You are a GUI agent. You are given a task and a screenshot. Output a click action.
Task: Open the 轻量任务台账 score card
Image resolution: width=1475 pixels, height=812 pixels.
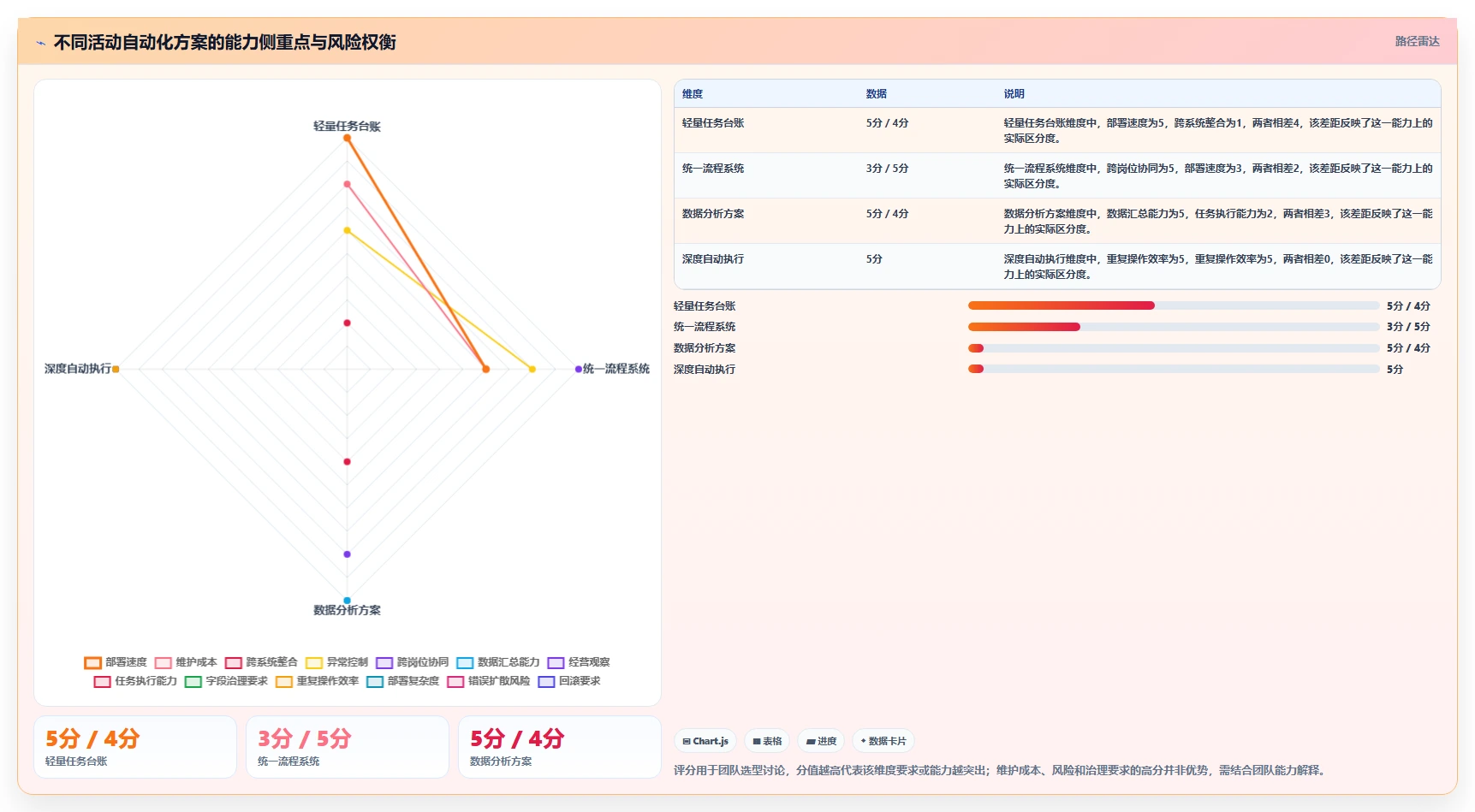point(135,747)
